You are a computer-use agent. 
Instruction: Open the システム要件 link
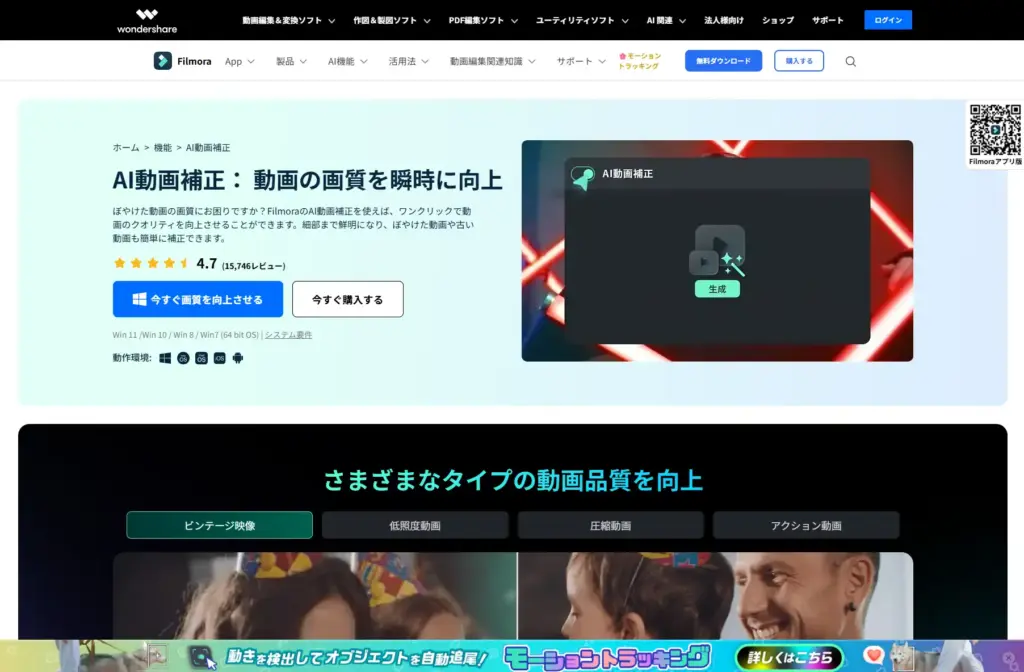pyautogui.click(x=288, y=334)
